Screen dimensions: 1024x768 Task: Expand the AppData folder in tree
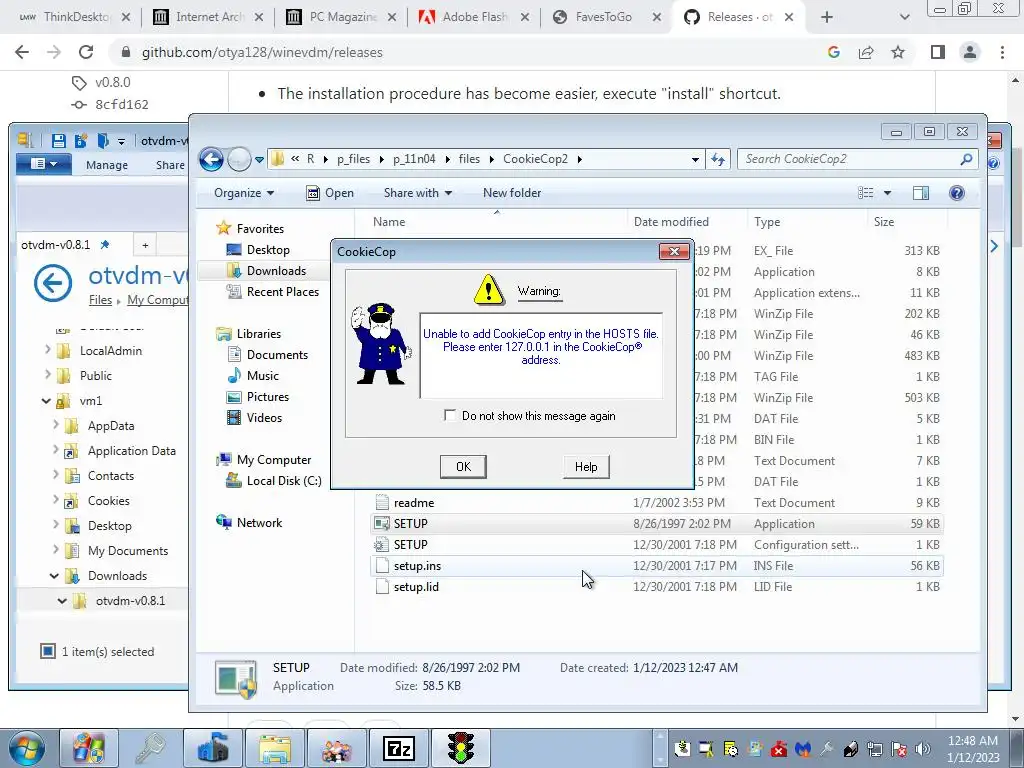[x=56, y=425]
